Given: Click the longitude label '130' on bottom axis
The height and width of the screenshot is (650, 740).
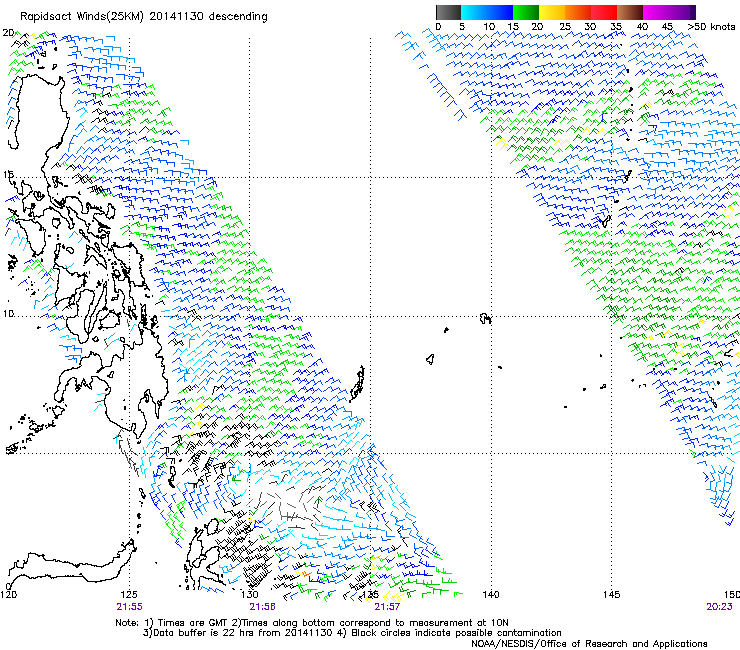Looking at the screenshot, I should [x=249, y=594].
